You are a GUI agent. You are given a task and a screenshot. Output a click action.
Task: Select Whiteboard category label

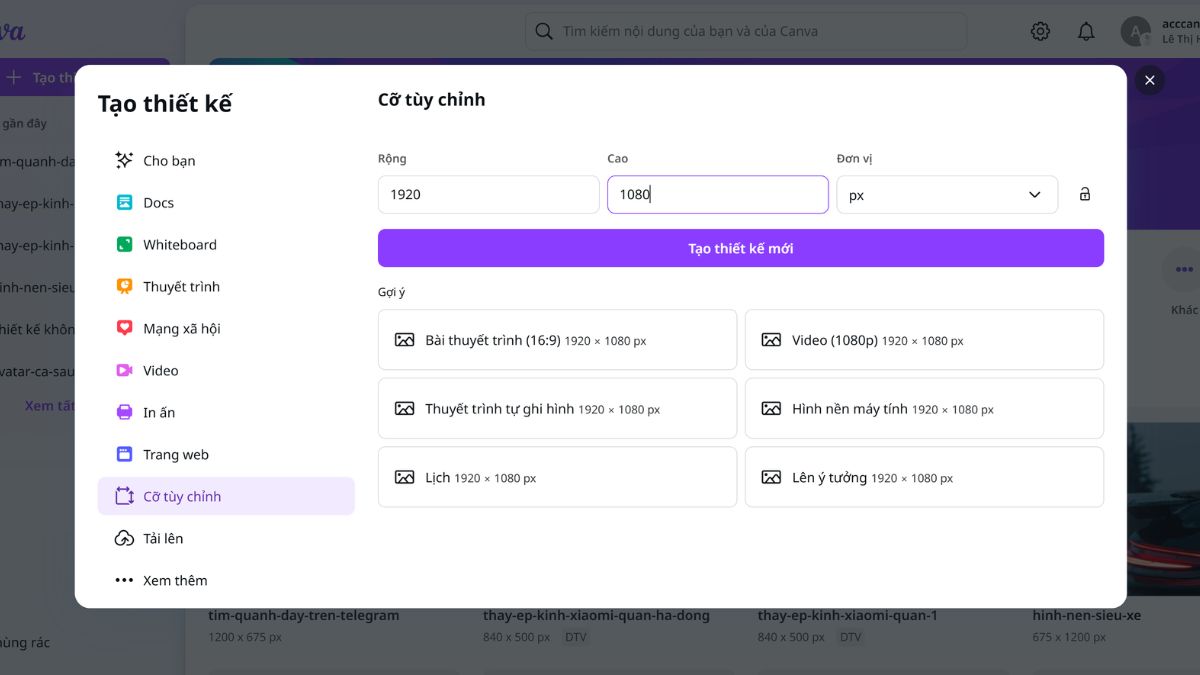(x=180, y=244)
